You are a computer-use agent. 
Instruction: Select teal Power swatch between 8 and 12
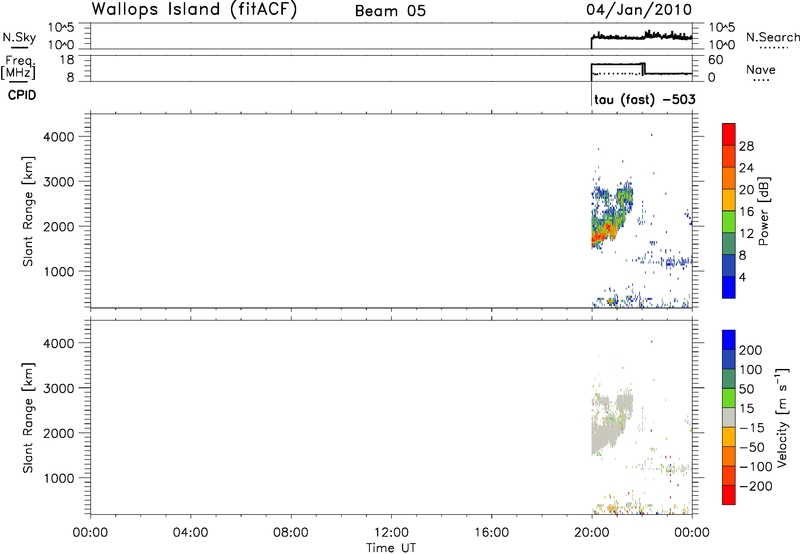pos(729,243)
